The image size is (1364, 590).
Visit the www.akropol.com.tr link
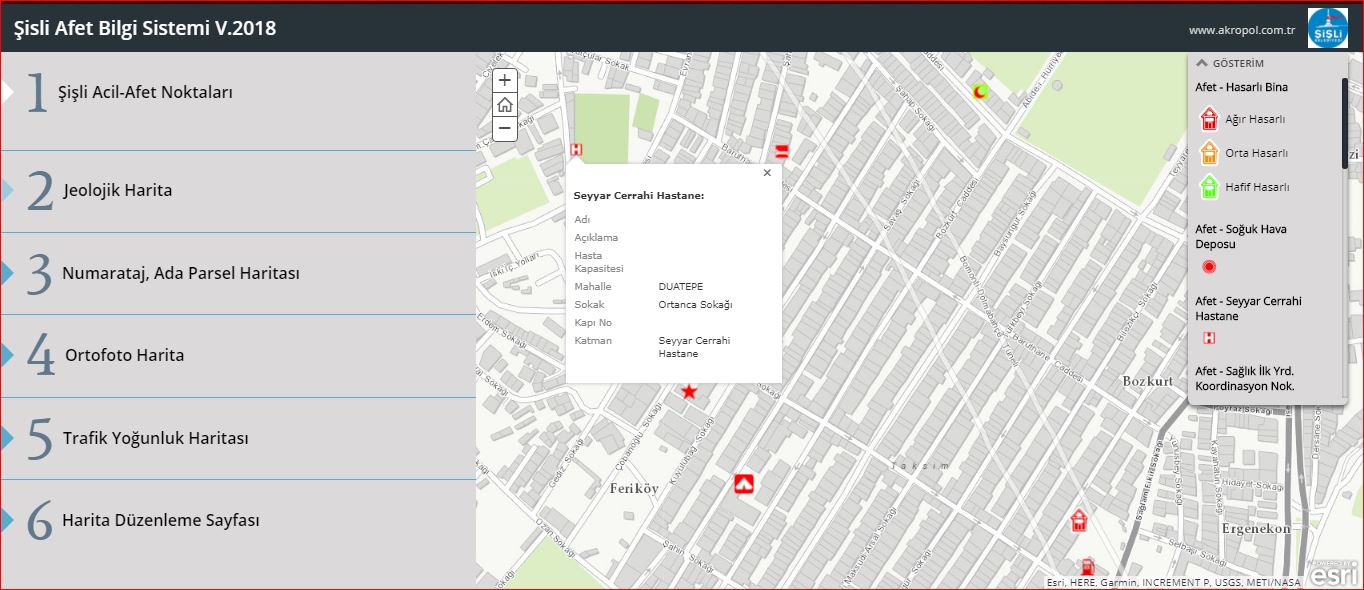[1241, 30]
